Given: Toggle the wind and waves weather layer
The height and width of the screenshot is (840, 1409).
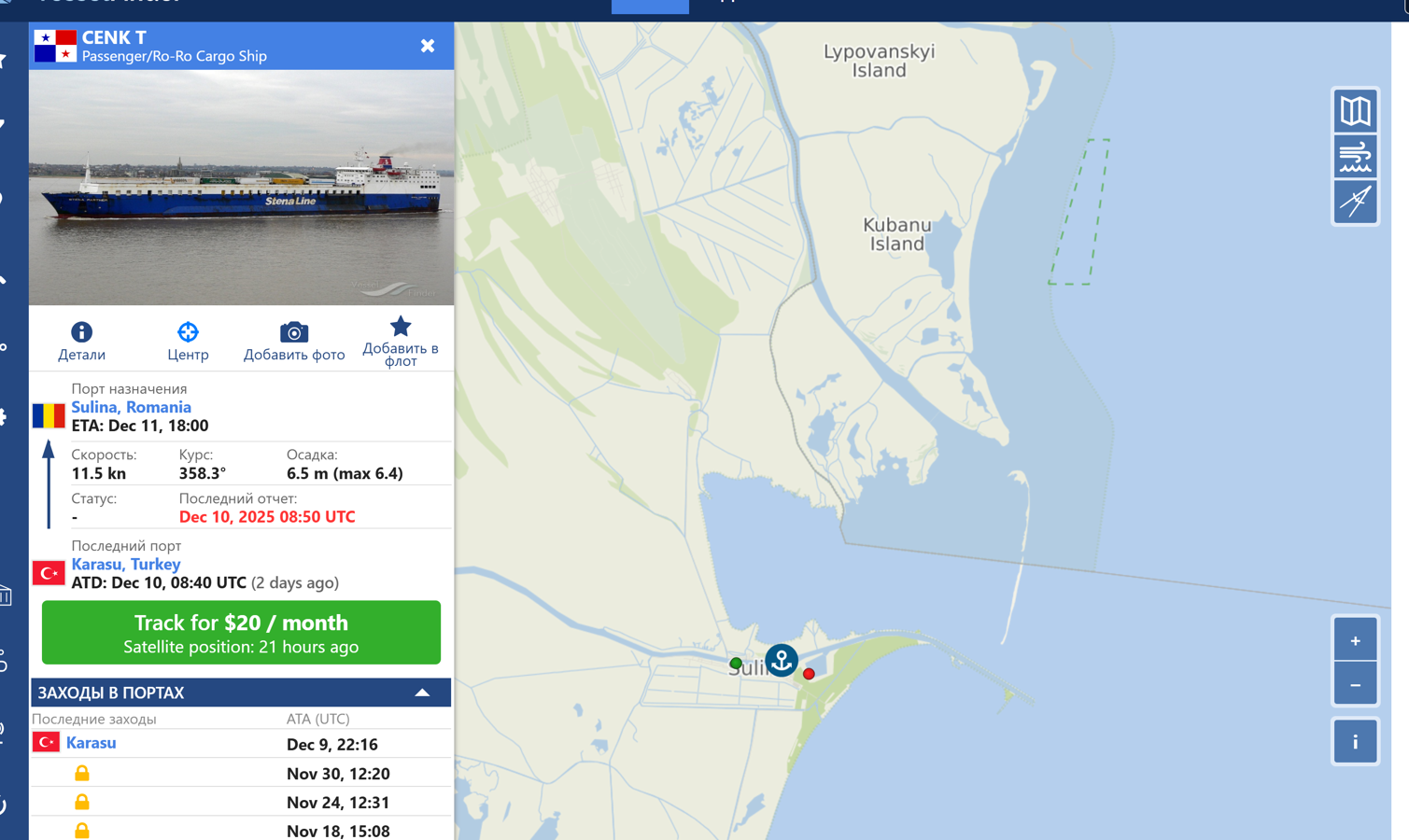Looking at the screenshot, I should tap(1355, 156).
